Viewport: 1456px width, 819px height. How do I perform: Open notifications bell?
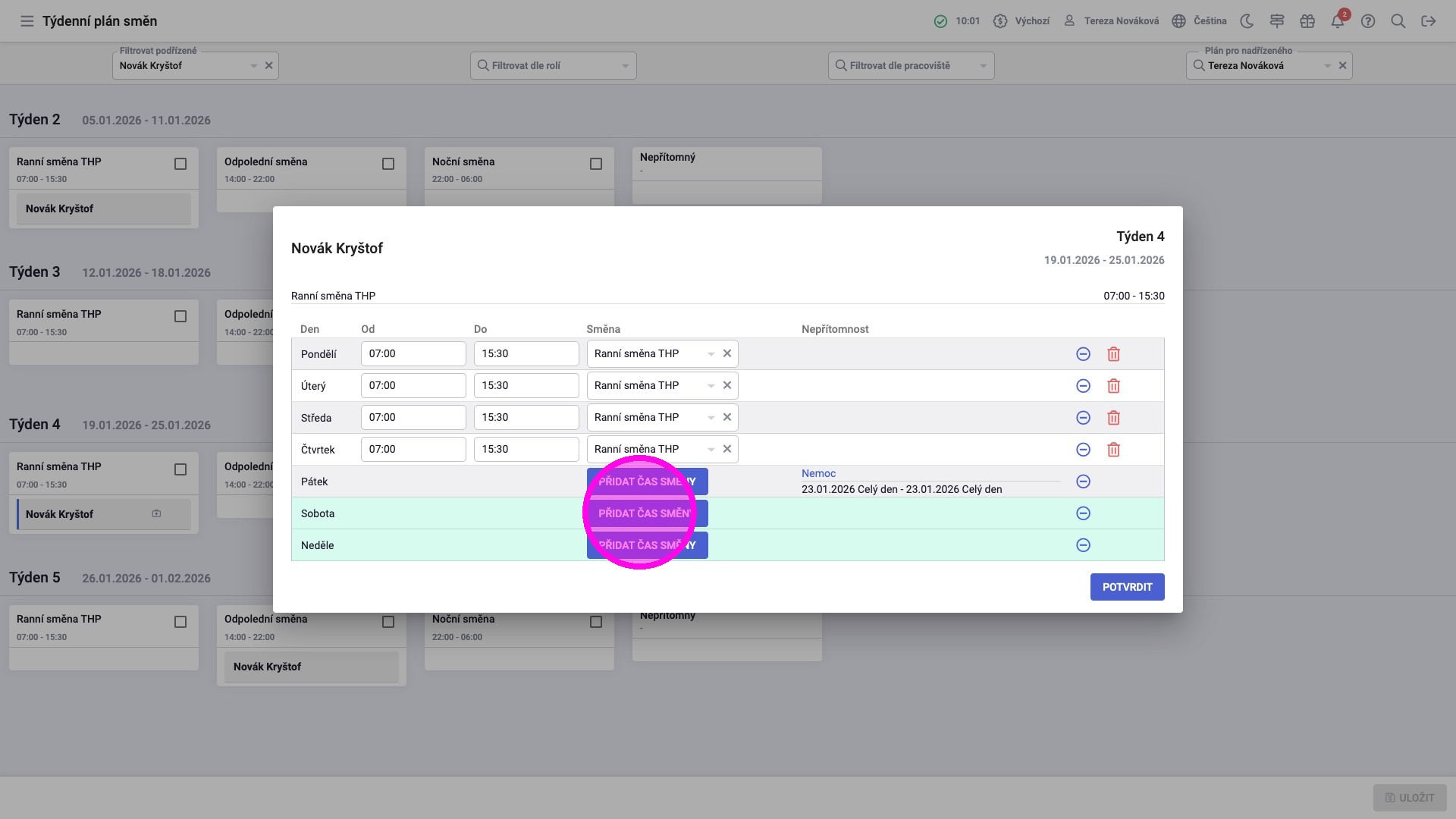(1338, 21)
